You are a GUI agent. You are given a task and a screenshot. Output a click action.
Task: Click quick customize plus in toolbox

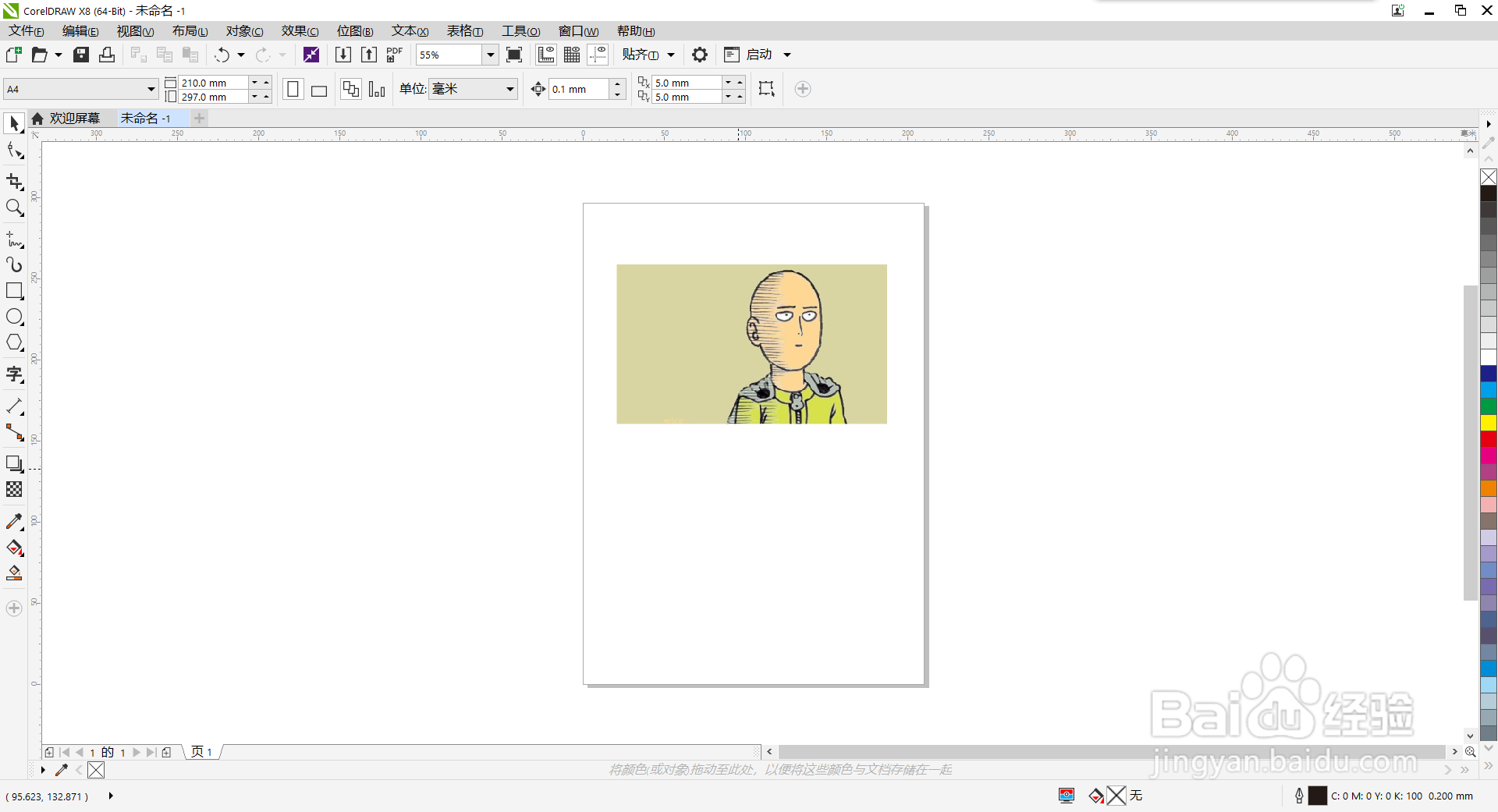pos(14,608)
